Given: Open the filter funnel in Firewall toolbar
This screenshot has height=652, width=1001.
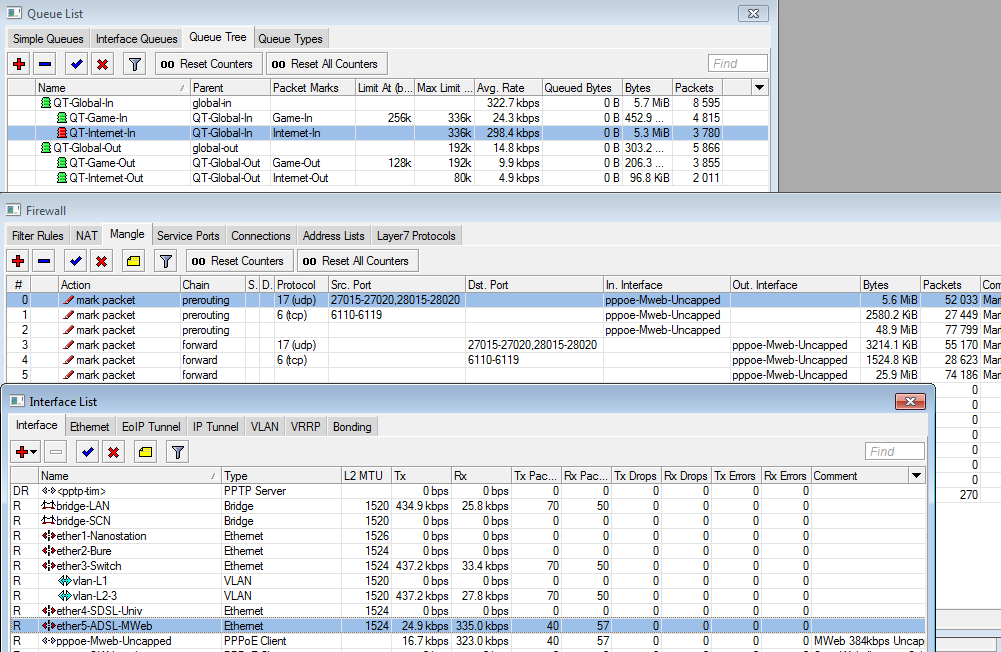Looking at the screenshot, I should coord(165,261).
